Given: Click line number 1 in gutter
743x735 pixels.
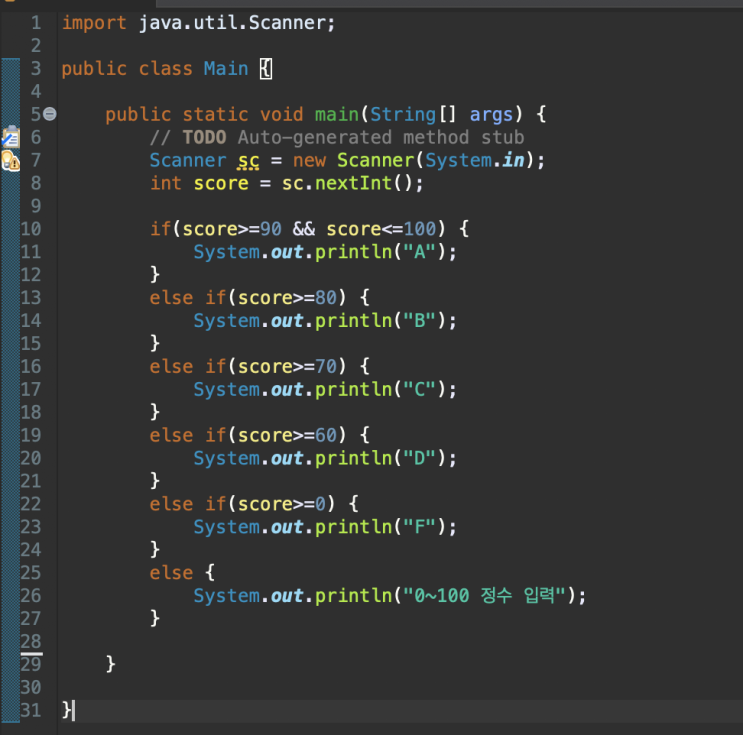Looking at the screenshot, I should coord(36,23).
